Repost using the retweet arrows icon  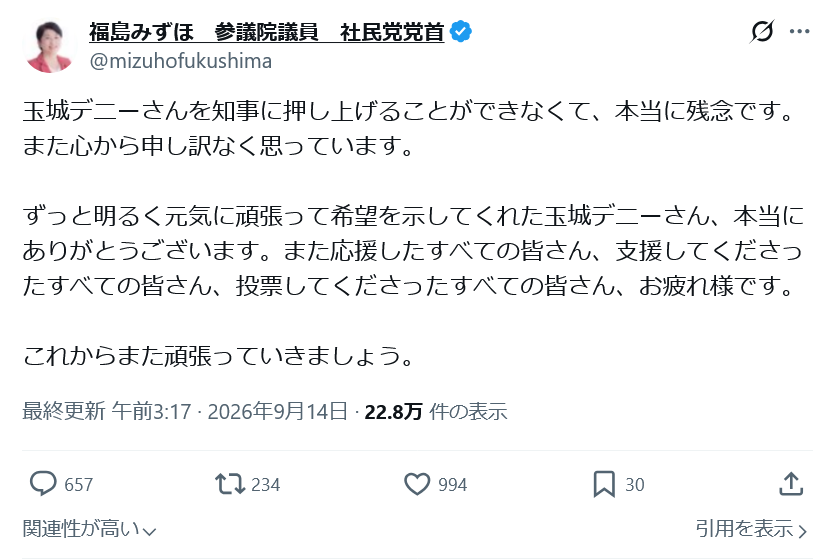[230, 484]
